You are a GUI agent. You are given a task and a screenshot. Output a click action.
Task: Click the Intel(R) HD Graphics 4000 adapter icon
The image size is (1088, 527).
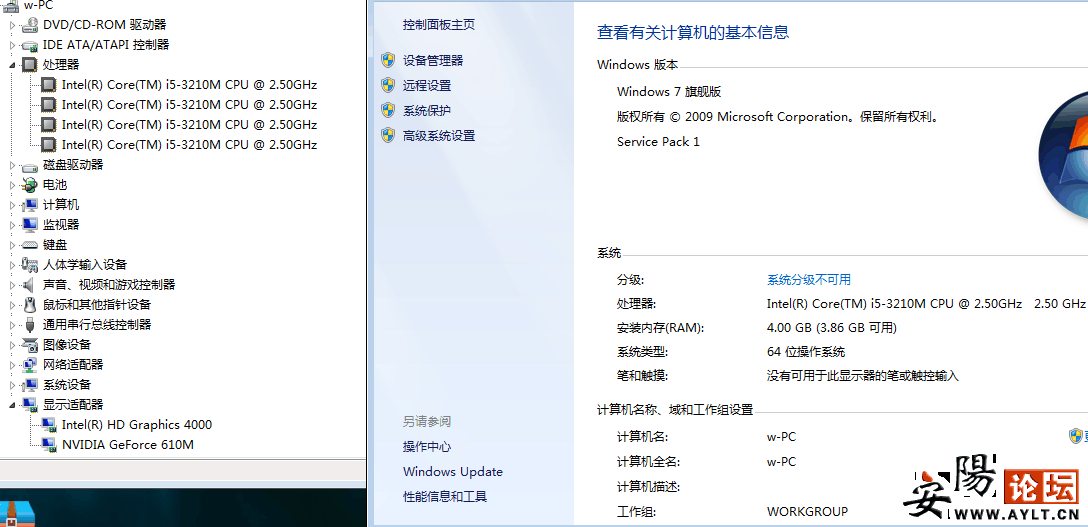[x=49, y=424]
